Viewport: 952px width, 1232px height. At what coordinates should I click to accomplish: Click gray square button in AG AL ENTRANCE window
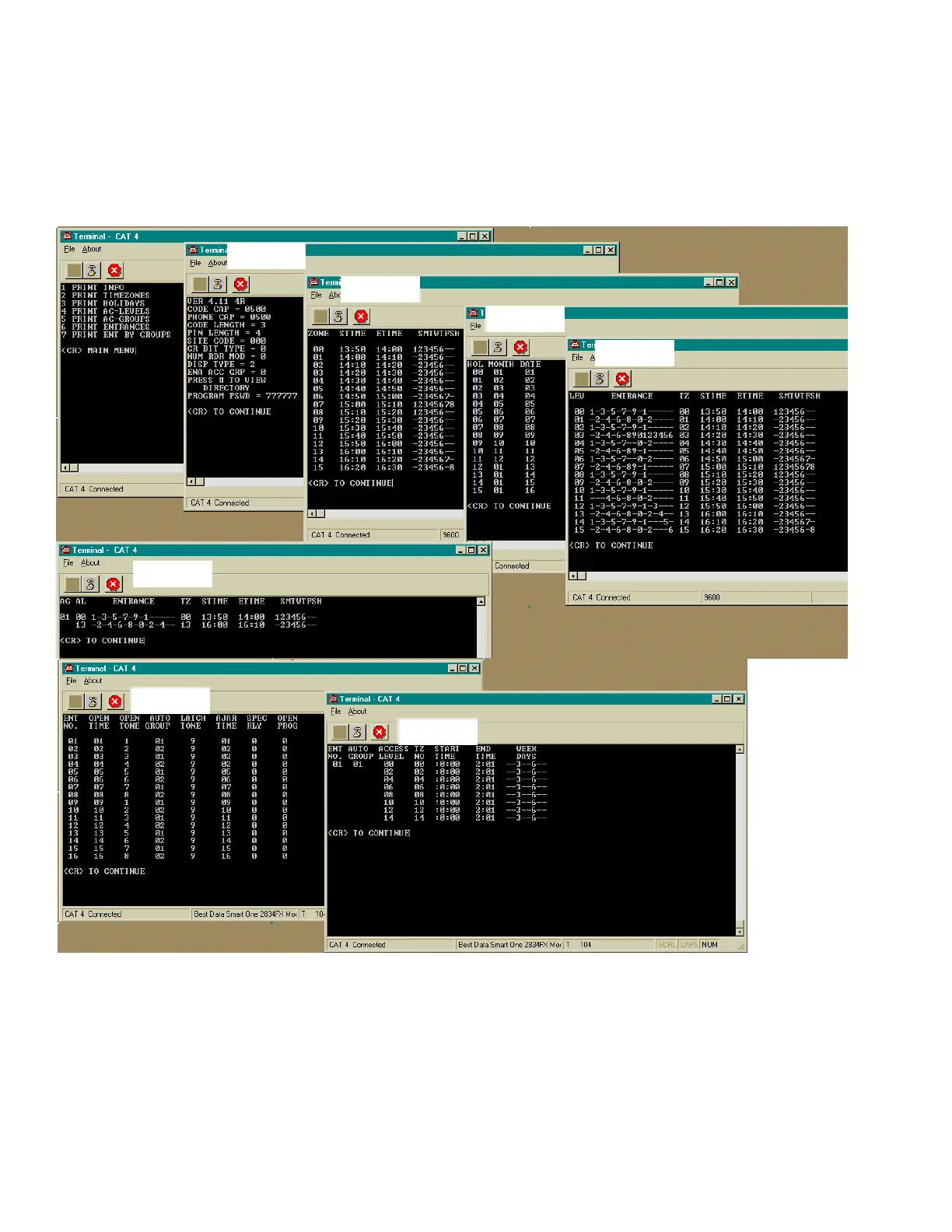click(72, 584)
